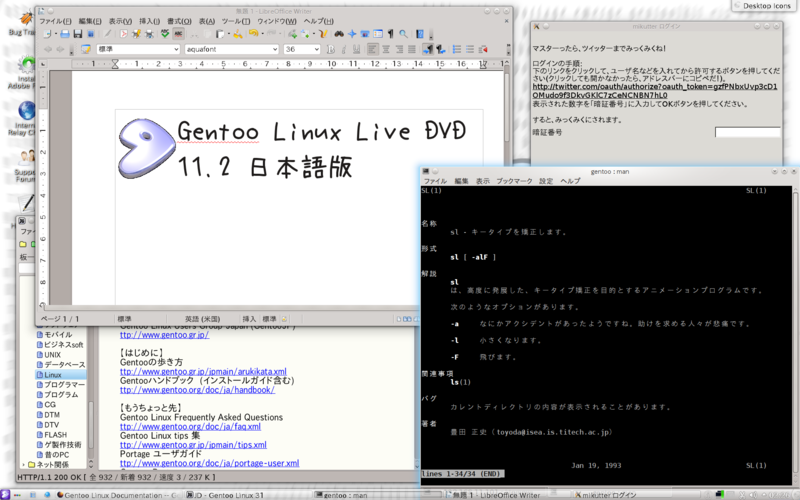This screenshot has width=800, height=500.
Task: Open the 編集(E) menu in Writer
Action: click(x=90, y=21)
